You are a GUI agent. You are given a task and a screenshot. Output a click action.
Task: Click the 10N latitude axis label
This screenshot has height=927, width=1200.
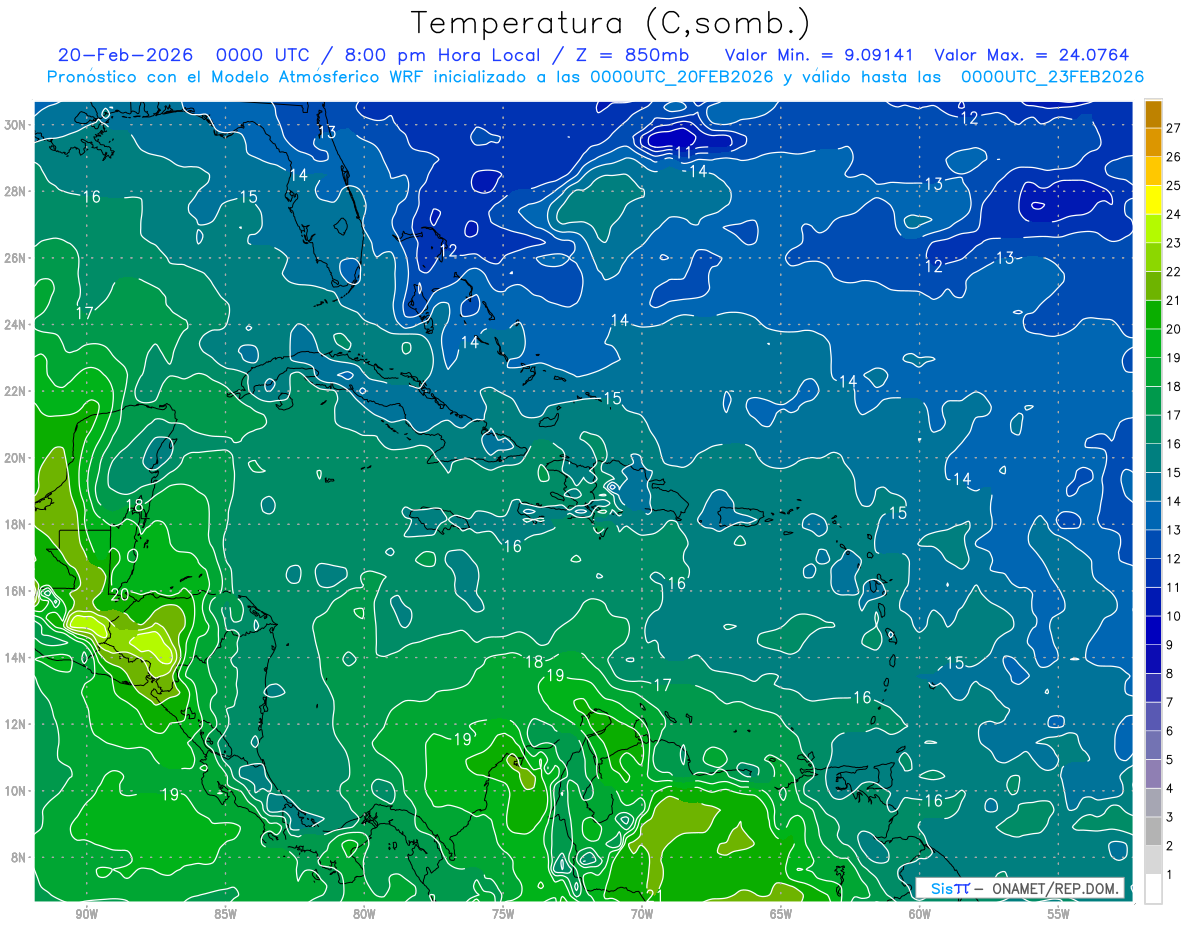click(x=16, y=791)
